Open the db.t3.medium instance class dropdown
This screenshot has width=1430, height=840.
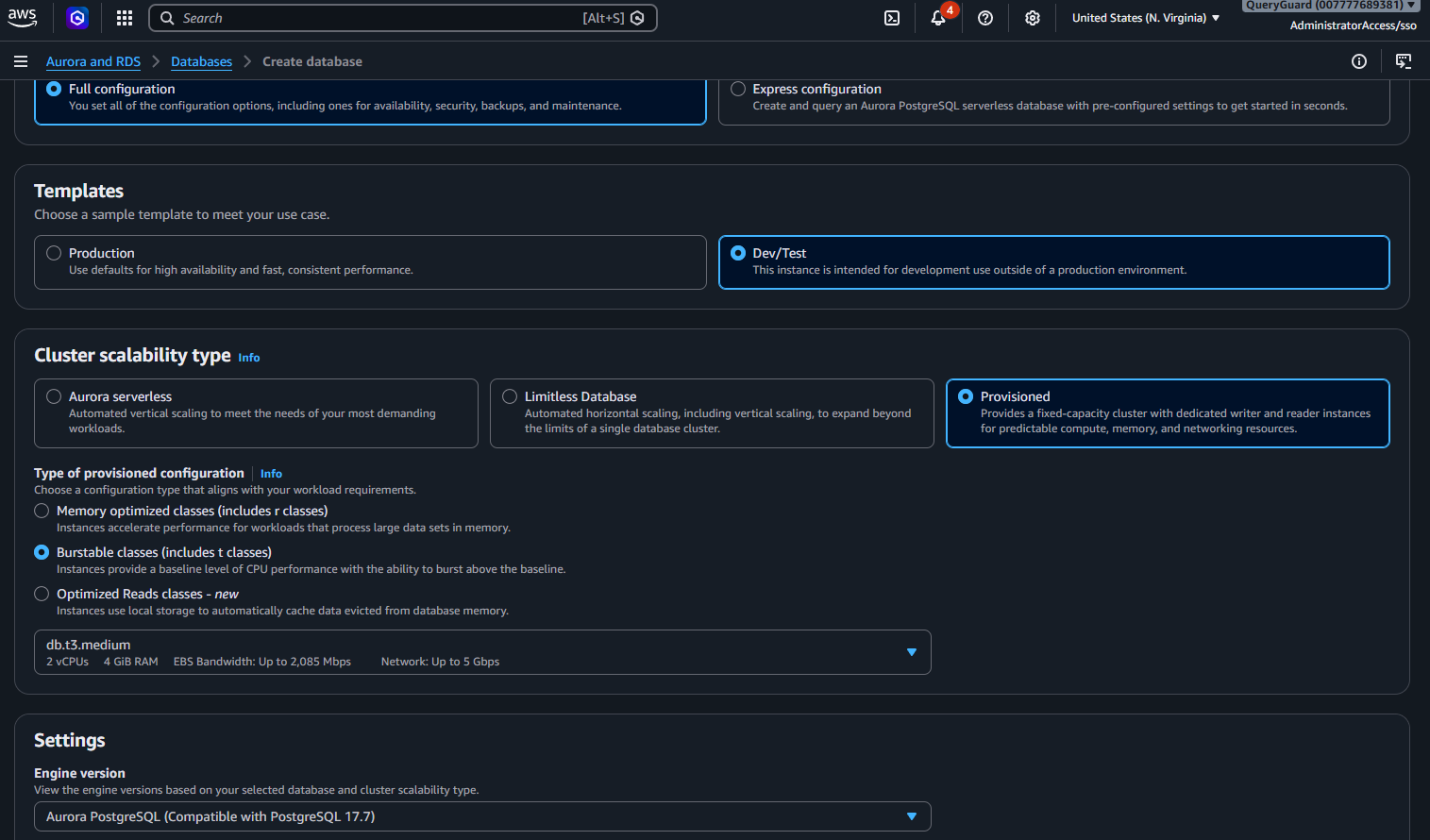[x=482, y=652]
